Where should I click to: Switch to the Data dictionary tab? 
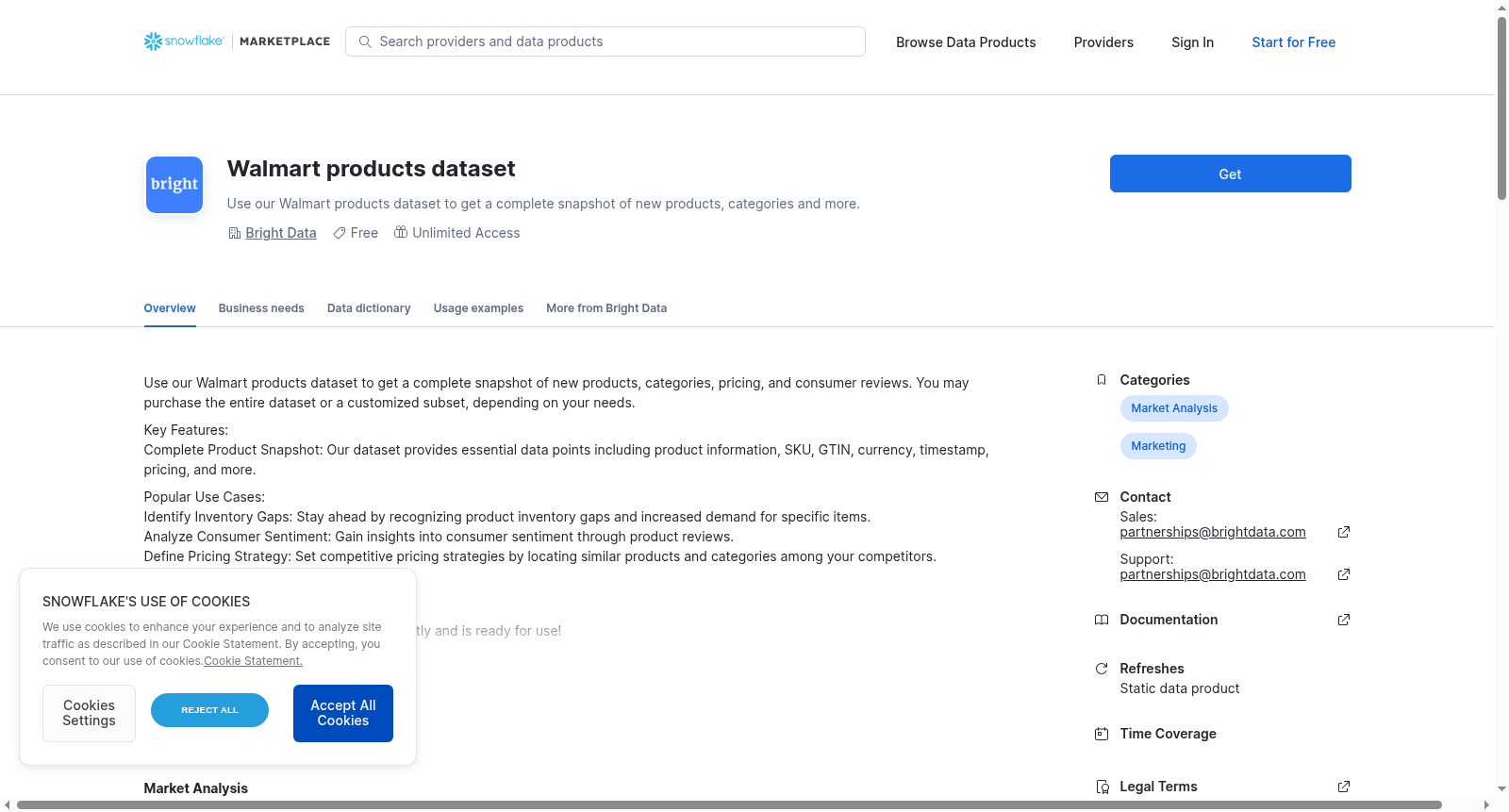(369, 308)
